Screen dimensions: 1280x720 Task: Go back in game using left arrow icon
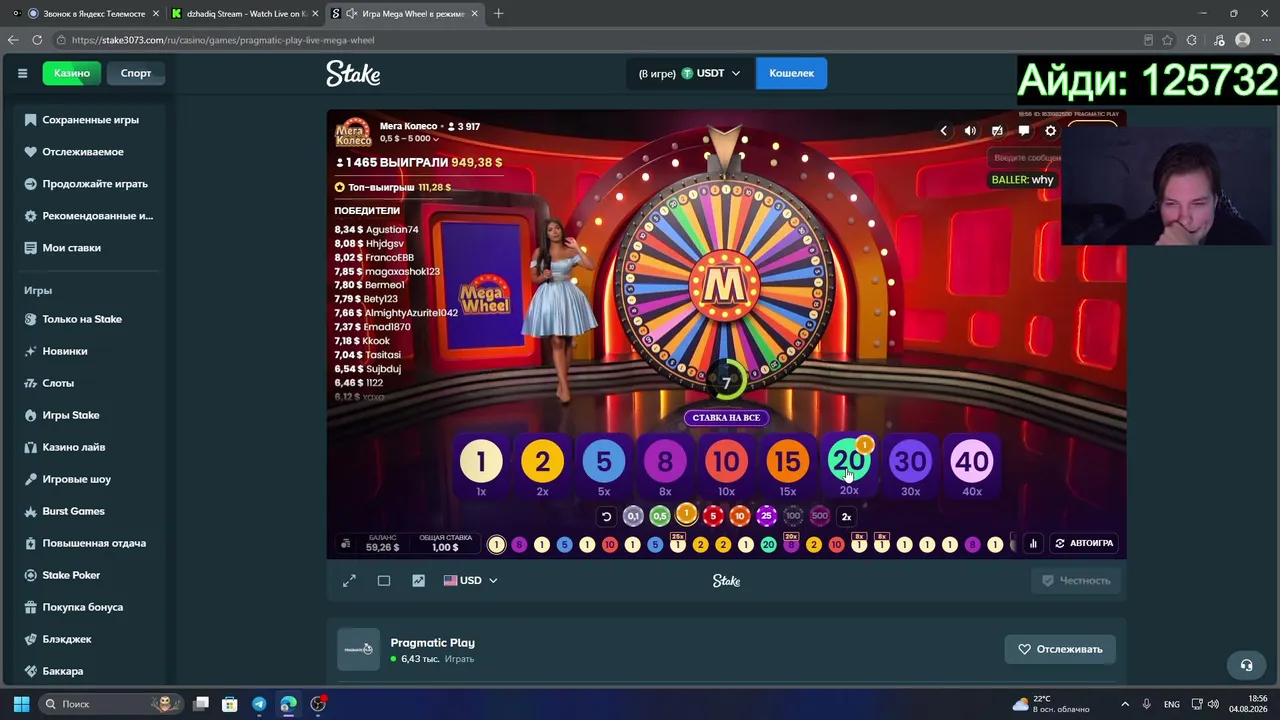[943, 131]
